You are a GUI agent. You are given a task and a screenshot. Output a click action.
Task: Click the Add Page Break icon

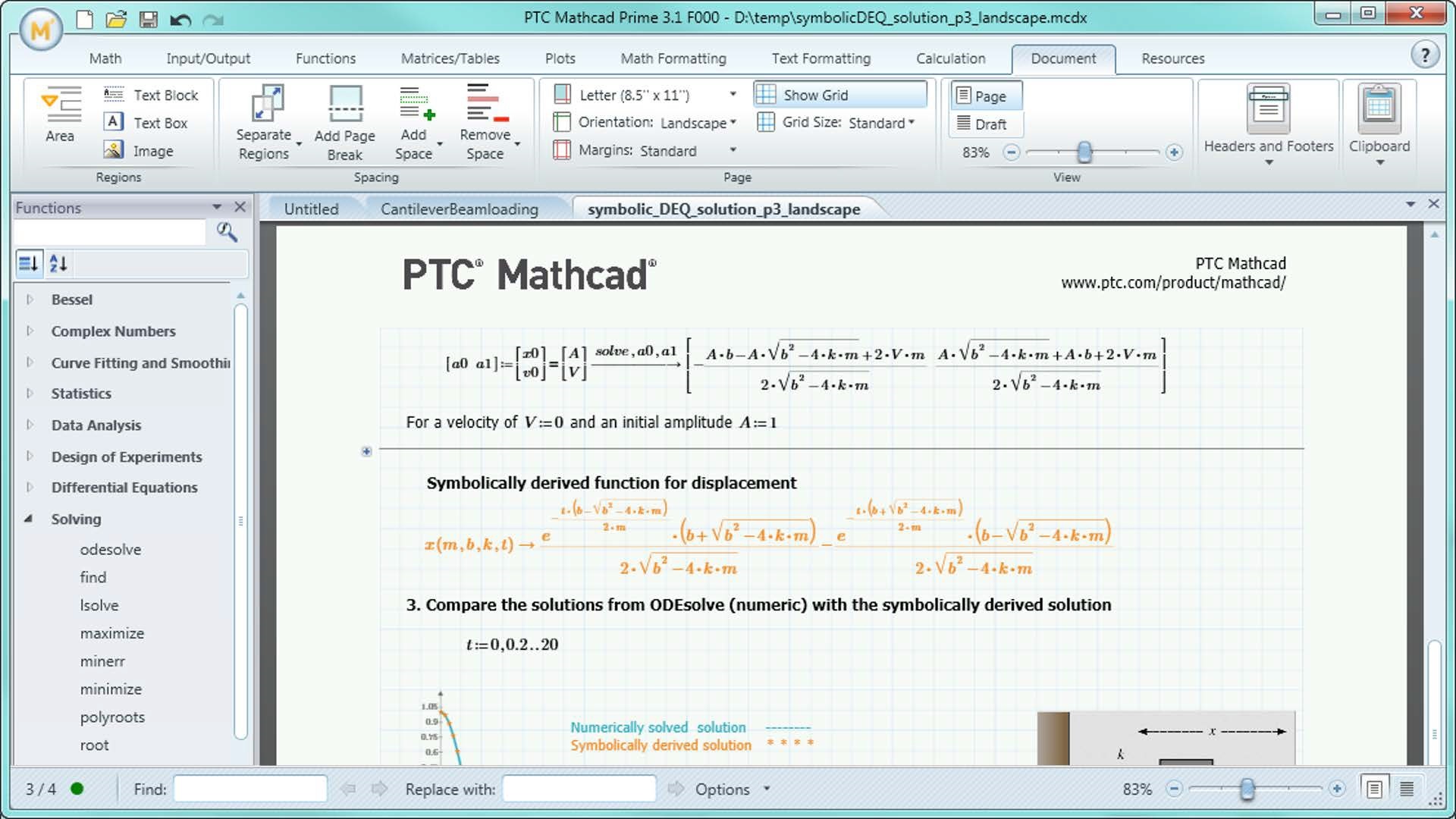[345, 120]
